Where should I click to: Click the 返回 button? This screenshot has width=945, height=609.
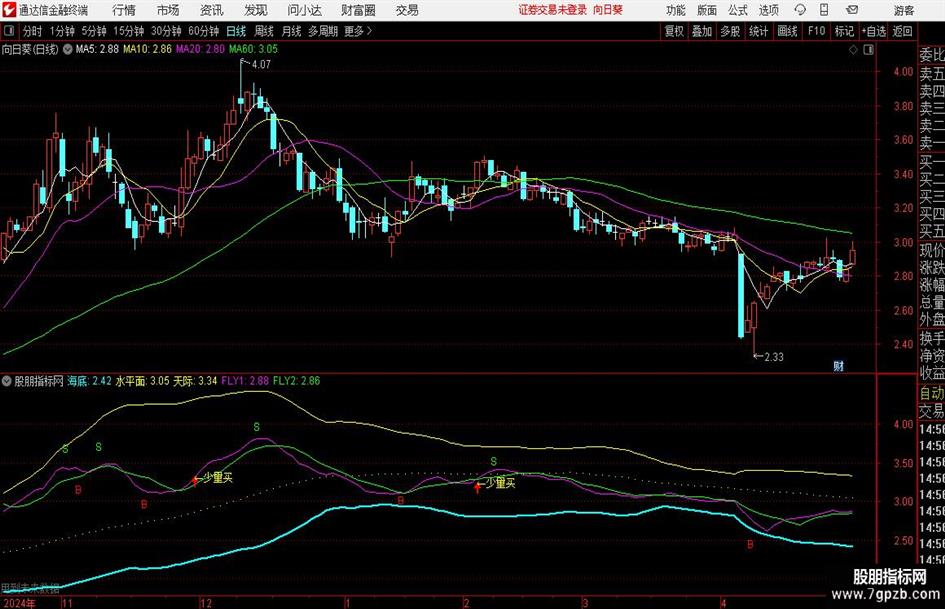(x=902, y=31)
